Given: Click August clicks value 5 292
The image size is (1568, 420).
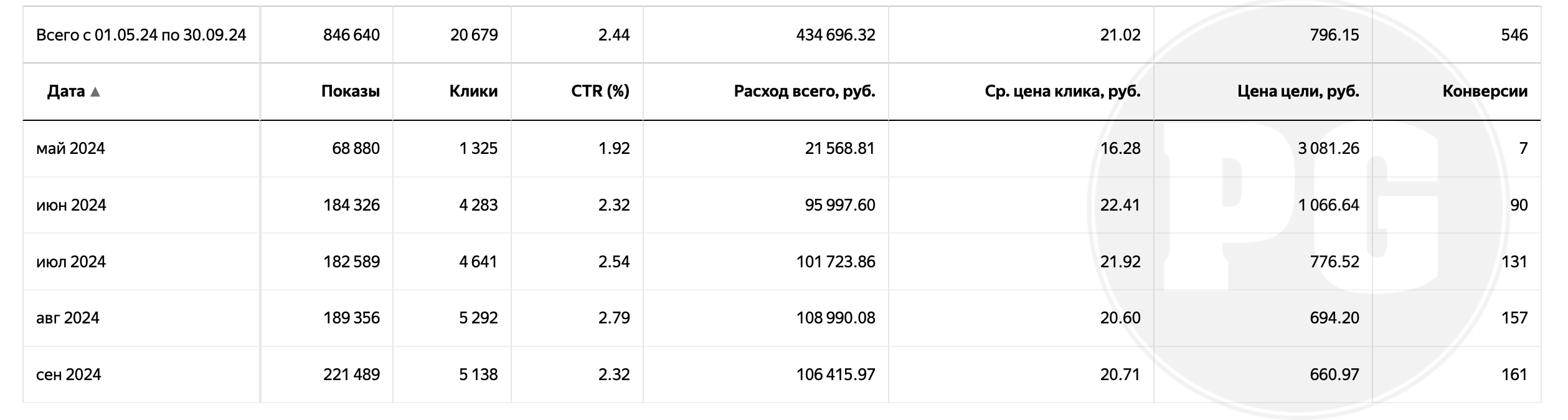Looking at the screenshot, I should [478, 318].
